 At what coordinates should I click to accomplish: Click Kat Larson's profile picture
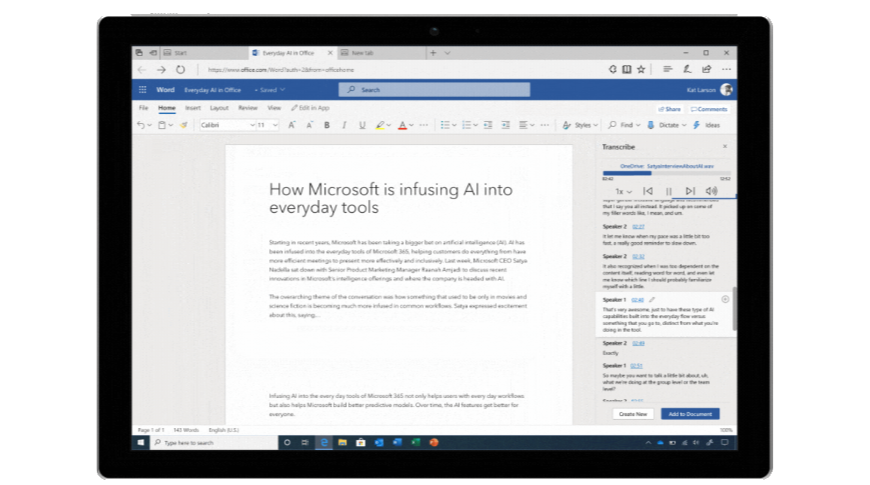(x=726, y=89)
